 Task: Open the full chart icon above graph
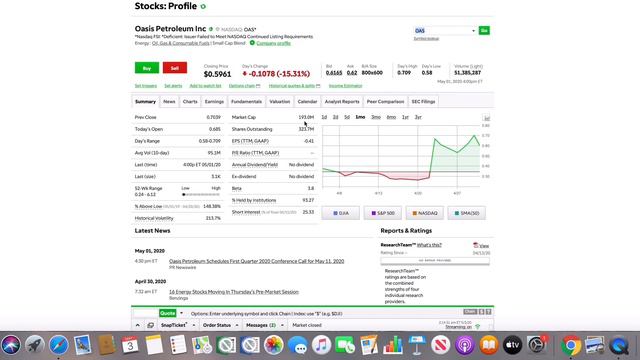[x=487, y=118]
